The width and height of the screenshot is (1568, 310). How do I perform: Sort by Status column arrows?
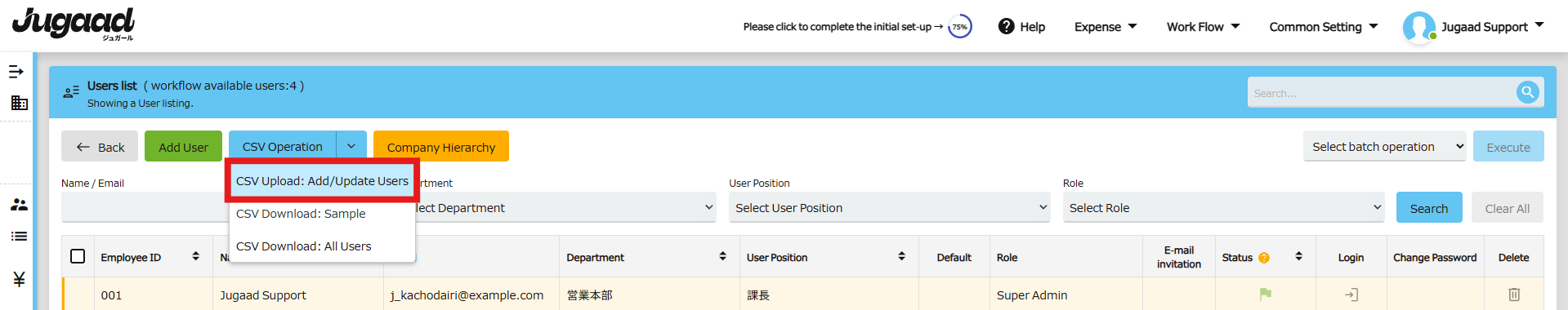[x=1299, y=256]
